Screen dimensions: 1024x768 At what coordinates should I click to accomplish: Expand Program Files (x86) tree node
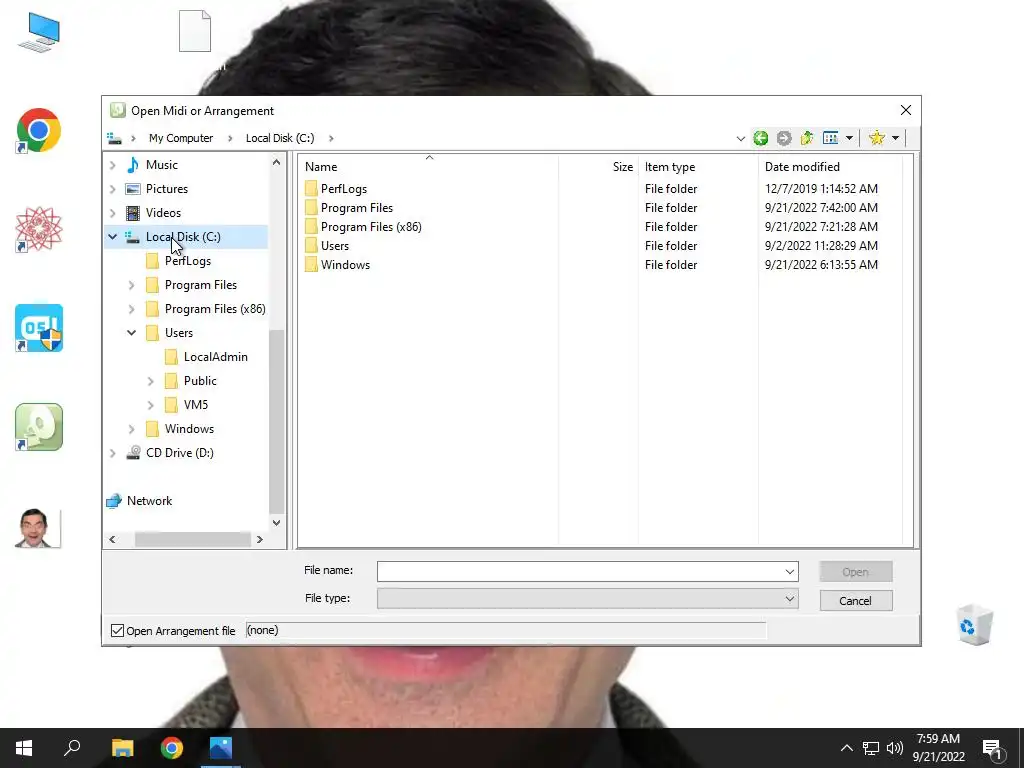pos(131,309)
